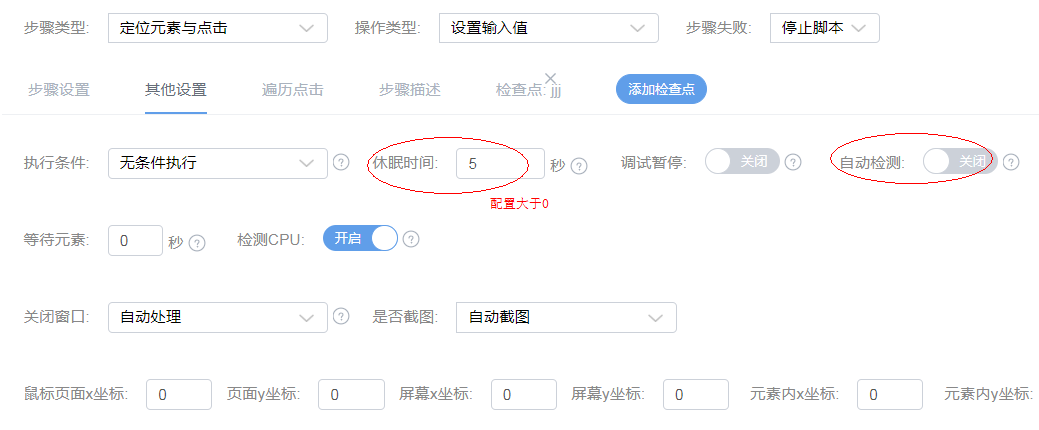This screenshot has width=1039, height=430.
Task: Click the help icon beside 关闭窗口 dropdown
Action: [x=341, y=317]
